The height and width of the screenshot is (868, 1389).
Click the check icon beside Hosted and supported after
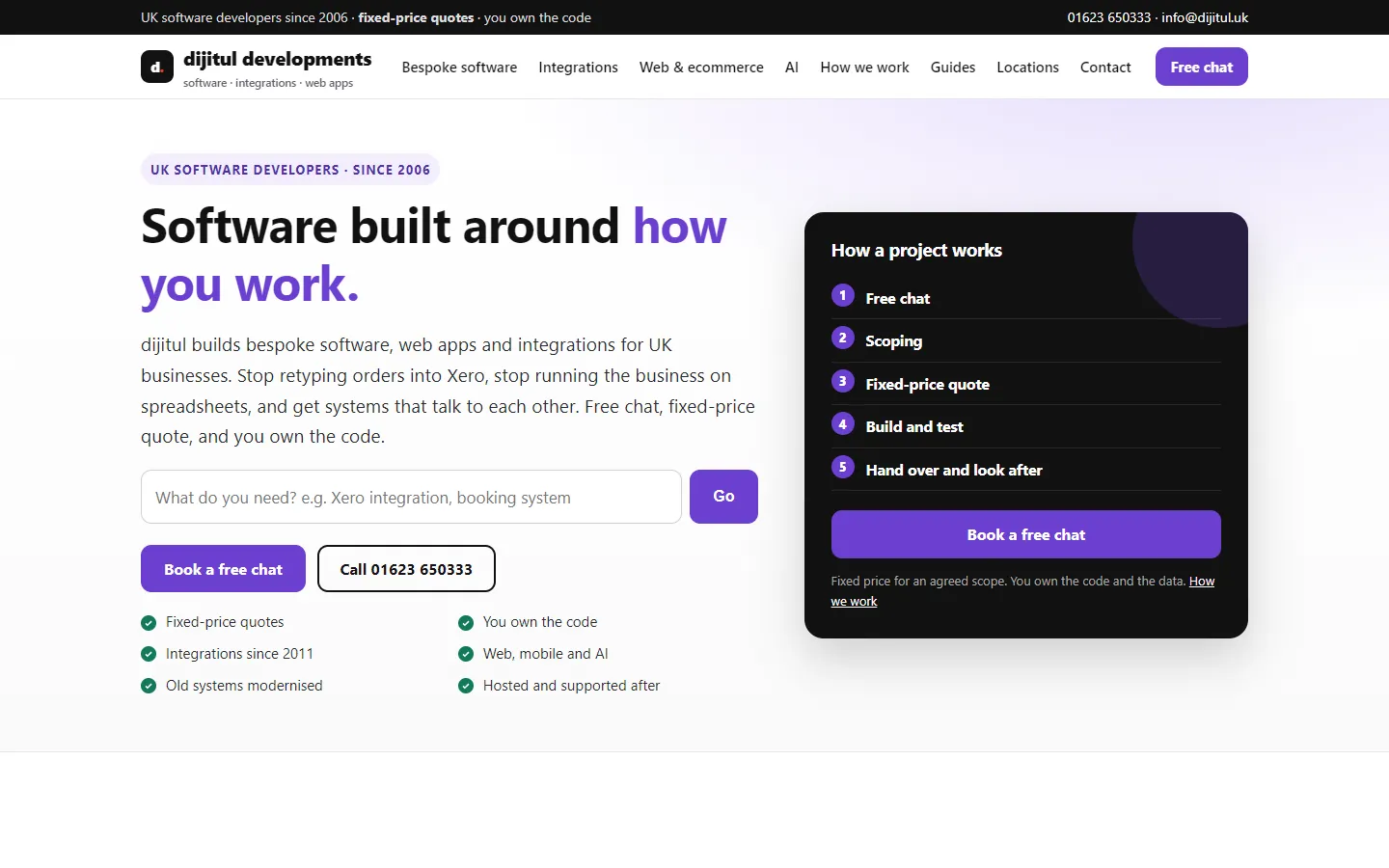click(x=466, y=686)
